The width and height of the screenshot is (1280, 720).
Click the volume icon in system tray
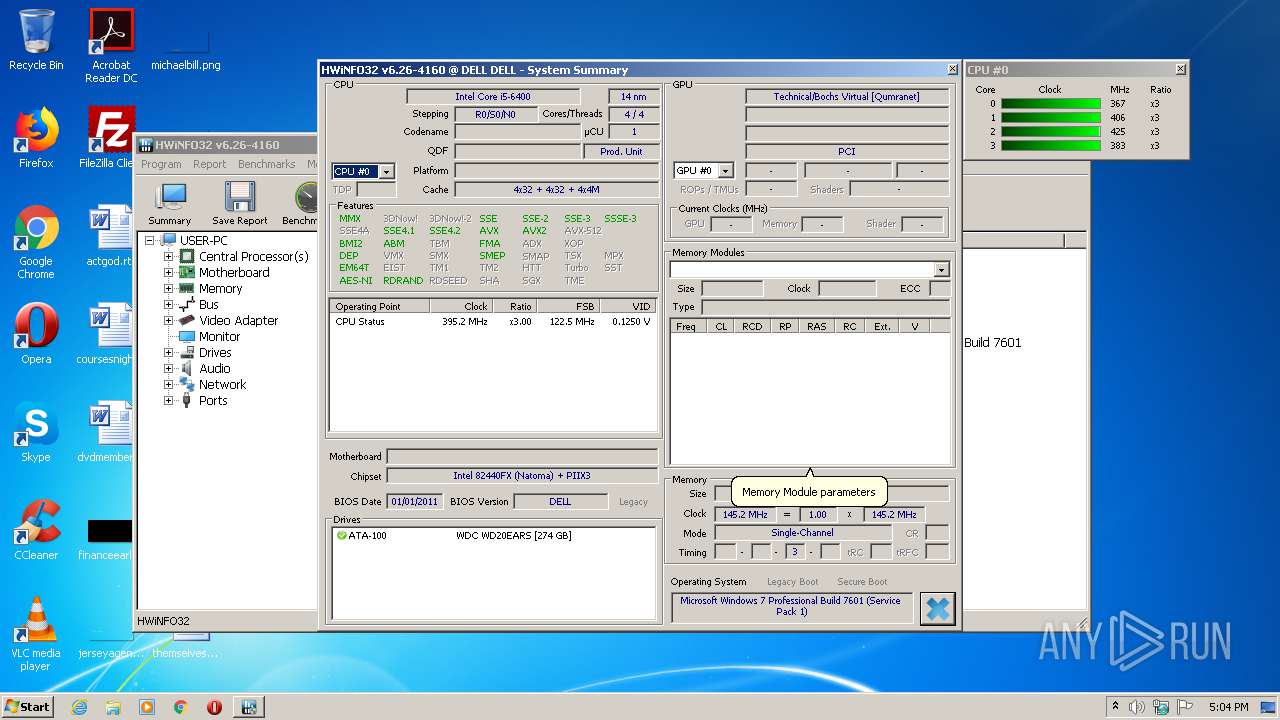click(1136, 707)
